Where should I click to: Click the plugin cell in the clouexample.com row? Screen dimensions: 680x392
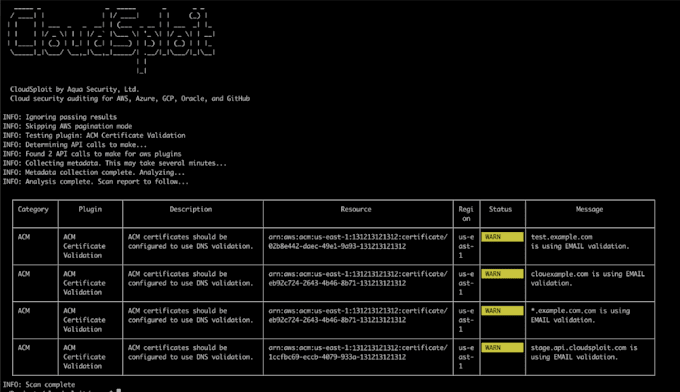pos(84,283)
